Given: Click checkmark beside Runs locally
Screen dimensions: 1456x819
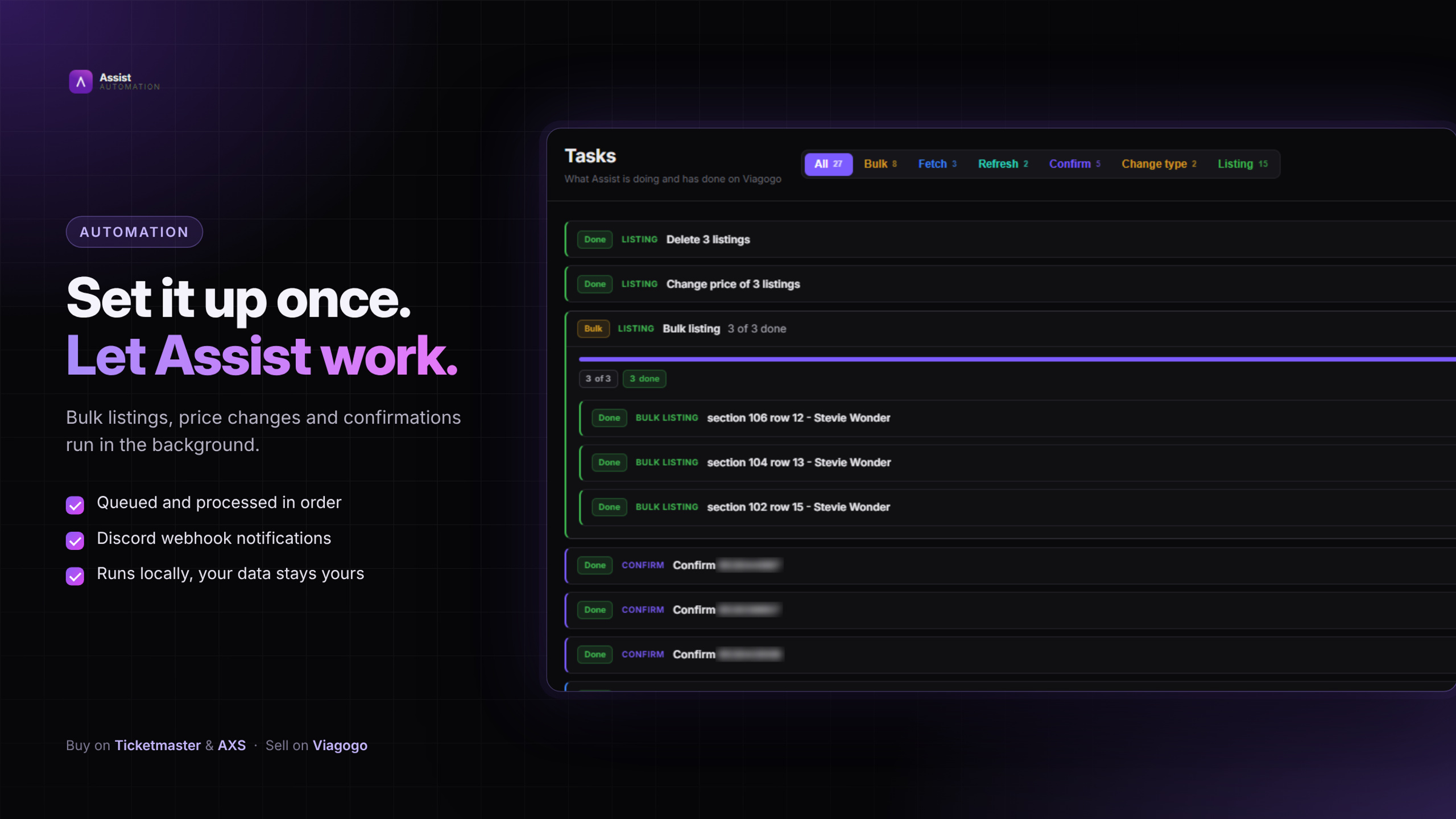Looking at the screenshot, I should [75, 576].
